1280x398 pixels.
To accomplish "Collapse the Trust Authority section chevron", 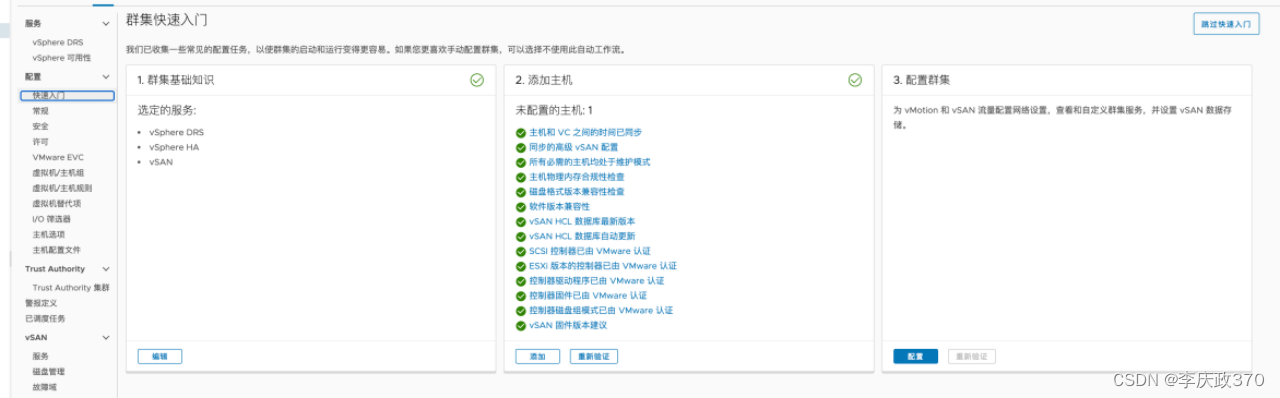I will pos(106,269).
